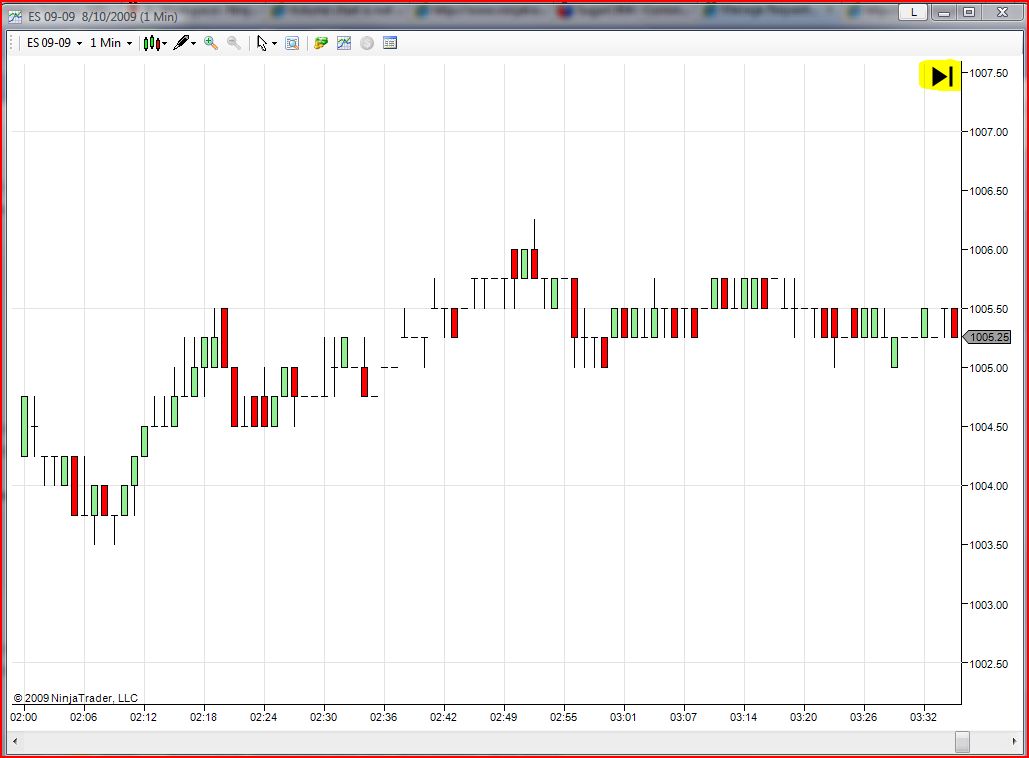Expand the drawing tools dropdown arrow
The image size is (1029, 758).
[x=194, y=44]
